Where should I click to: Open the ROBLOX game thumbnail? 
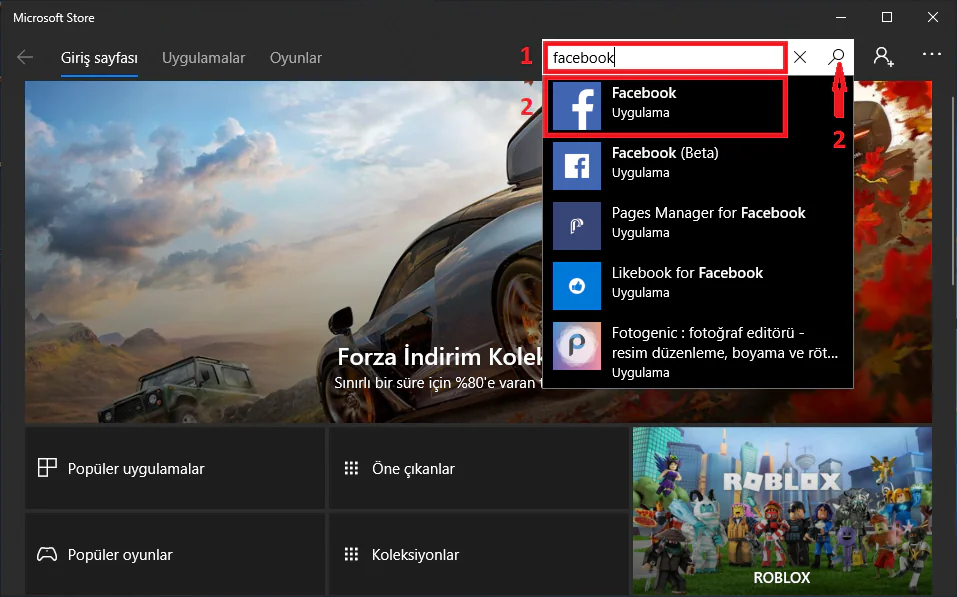(x=781, y=510)
